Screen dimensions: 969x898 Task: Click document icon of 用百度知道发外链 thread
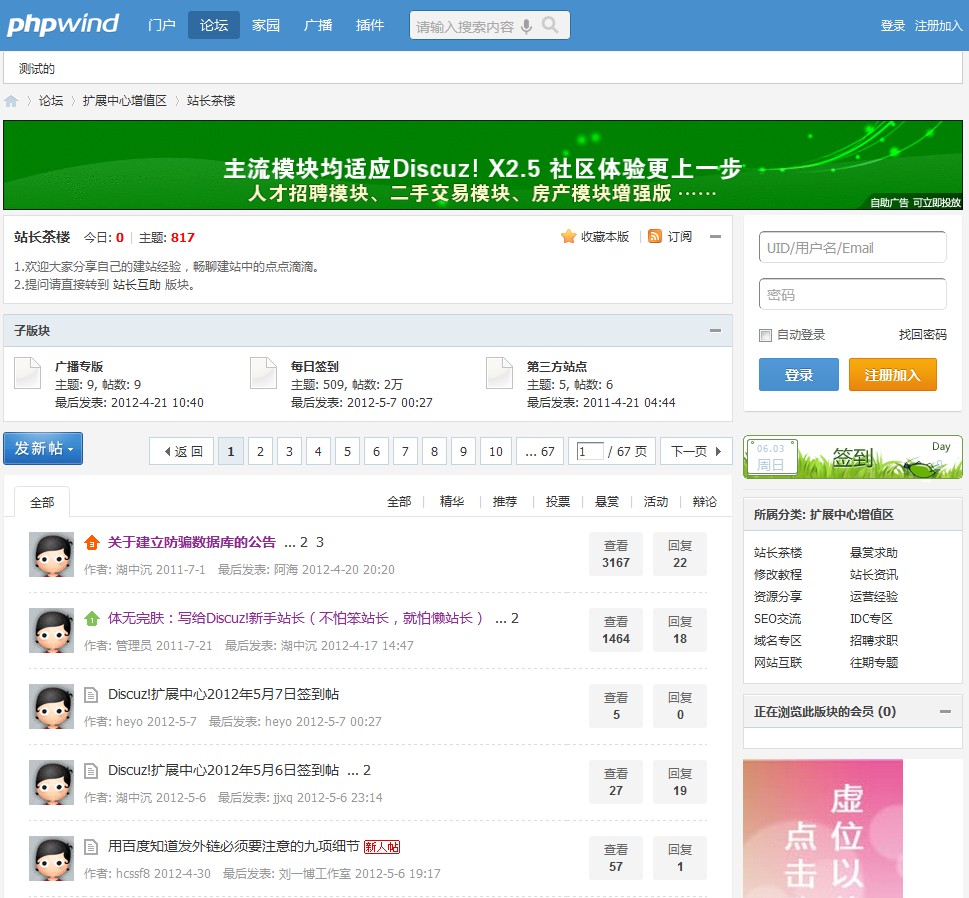[91, 847]
